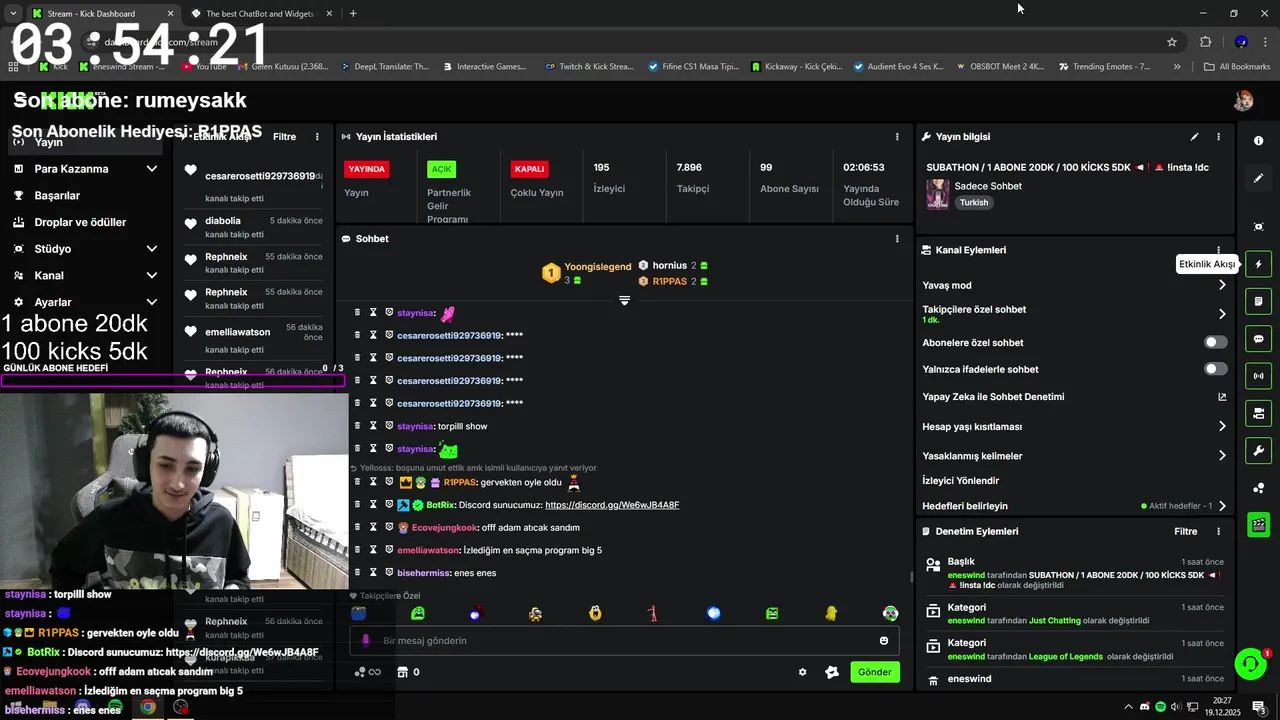Ban emelliawatson using the shield icon
The image size is (1280, 720).
tap(389, 549)
